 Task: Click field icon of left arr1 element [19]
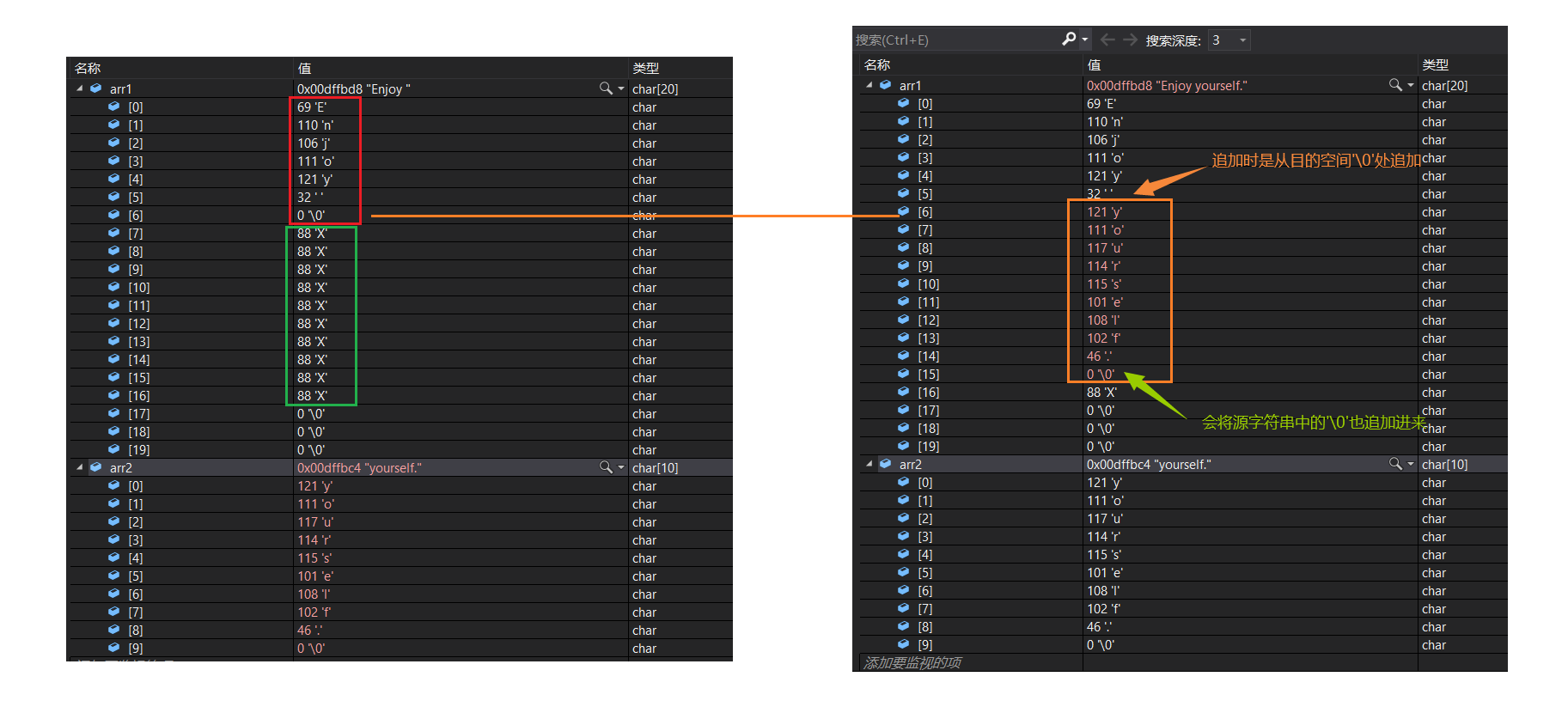tap(113, 449)
